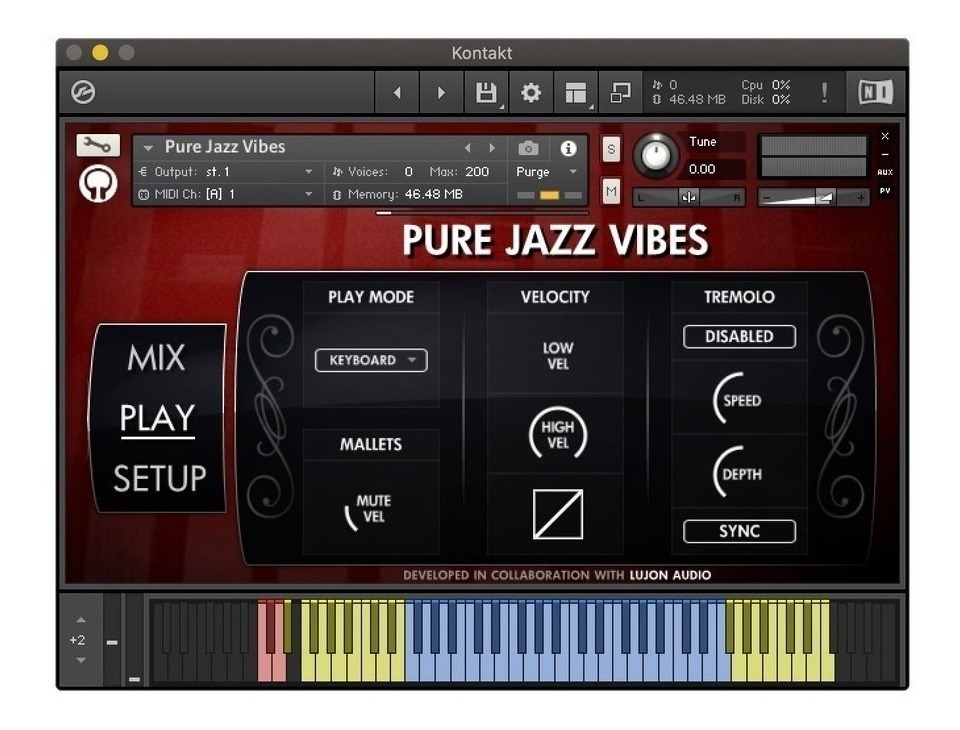
Task: Click the MUTE VEL knob
Action: tap(370, 510)
